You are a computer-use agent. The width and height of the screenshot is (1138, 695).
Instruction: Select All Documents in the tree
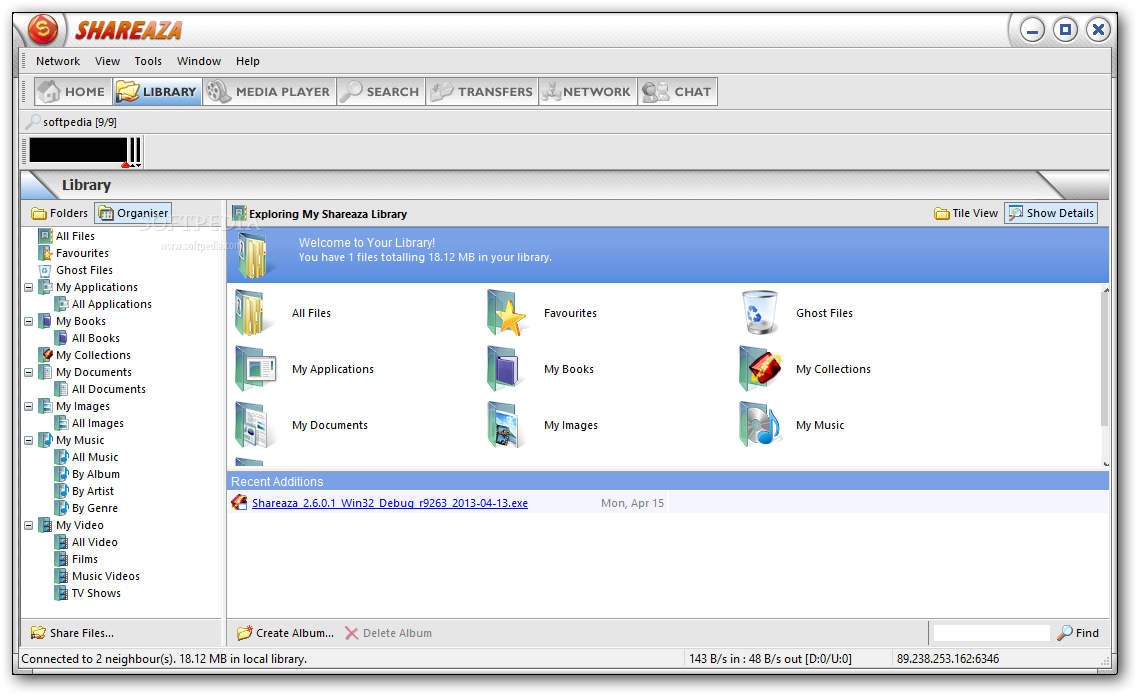(109, 389)
